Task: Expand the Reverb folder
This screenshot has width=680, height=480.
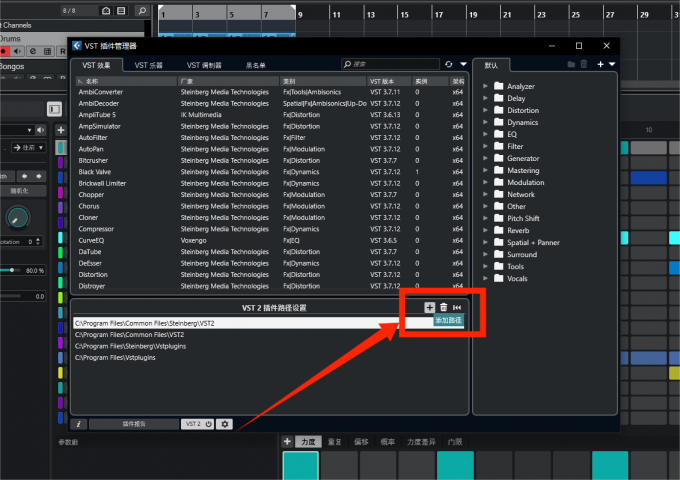Action: click(485, 230)
